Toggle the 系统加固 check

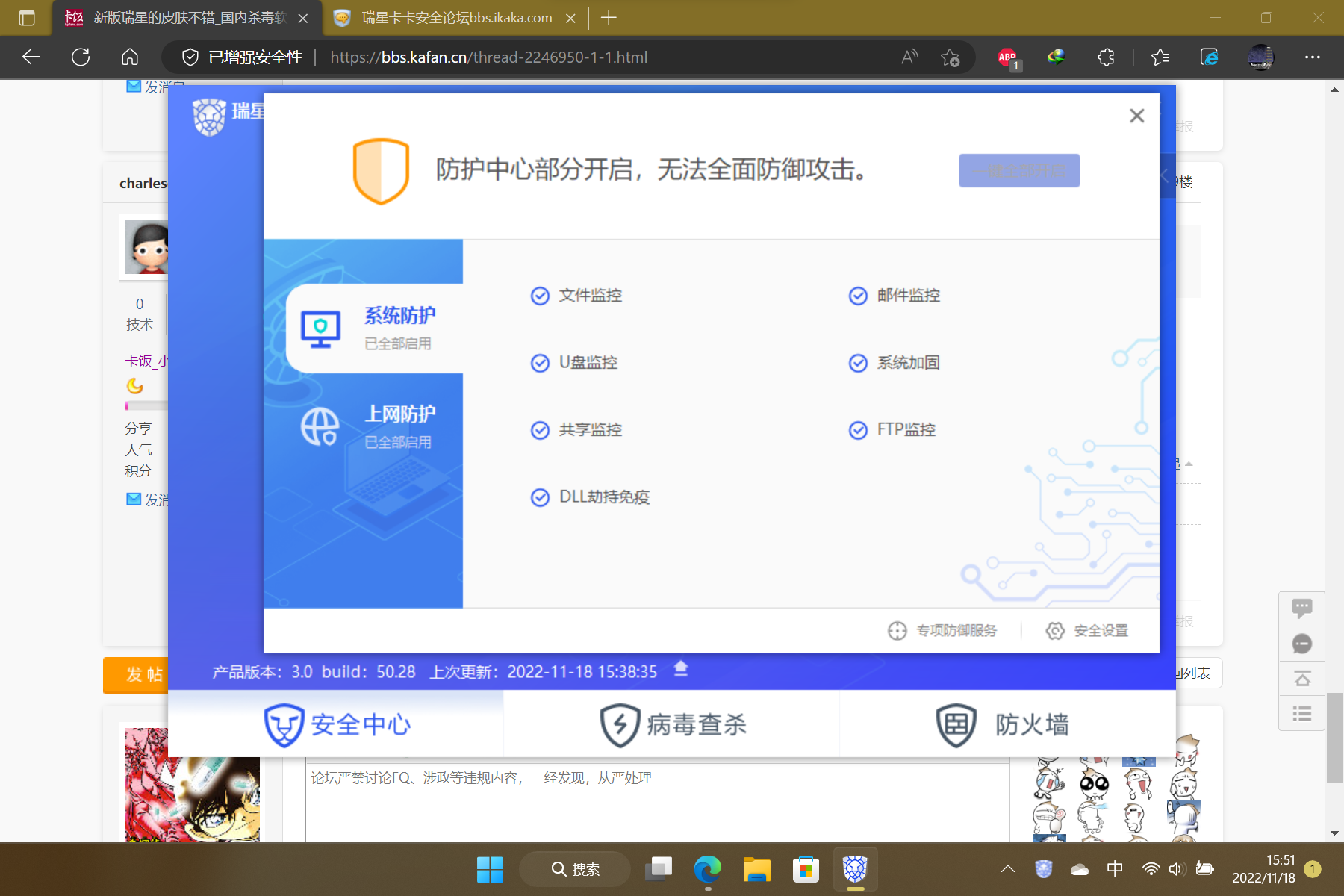point(858,364)
